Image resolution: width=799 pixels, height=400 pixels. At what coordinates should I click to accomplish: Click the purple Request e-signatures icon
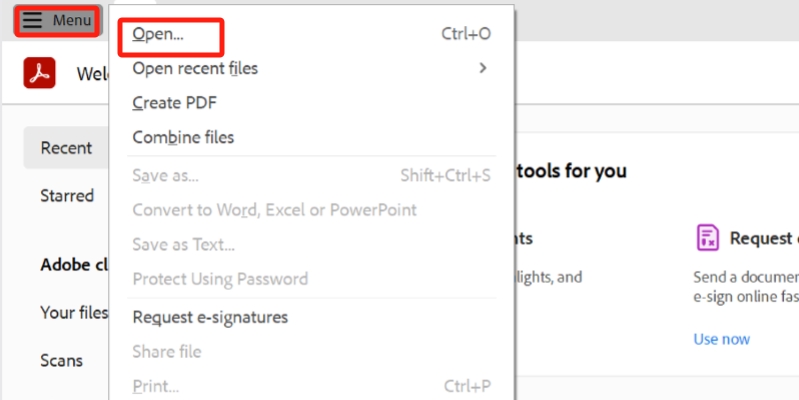(x=708, y=238)
